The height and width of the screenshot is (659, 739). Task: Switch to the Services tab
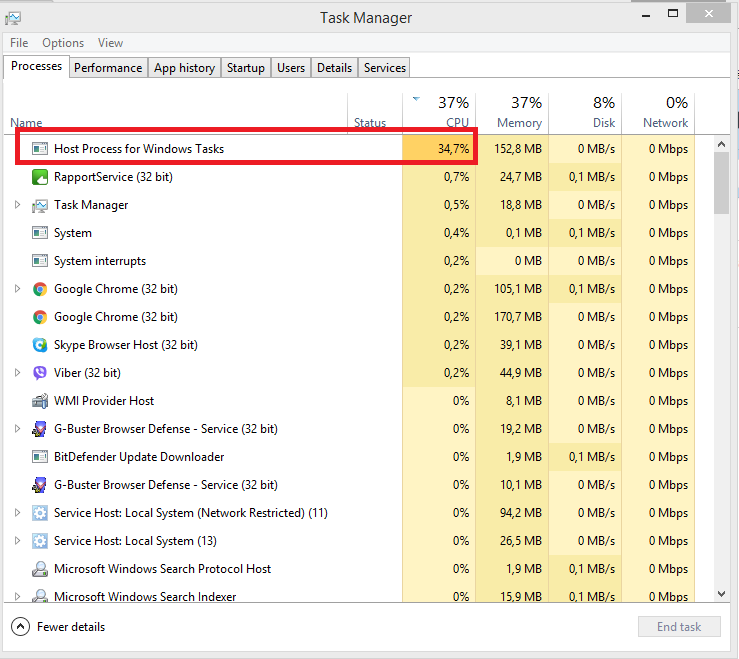385,68
